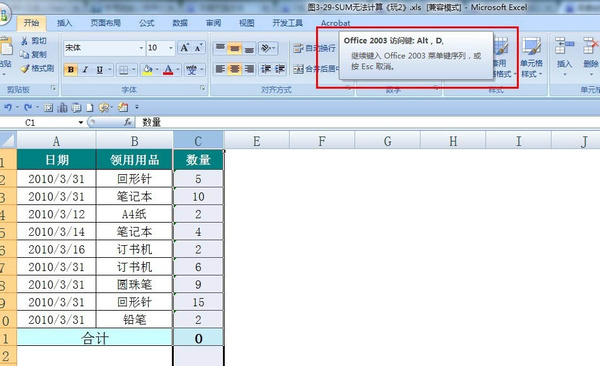600x366 pixels.
Task: Toggle Italic formatting
Action: pos(85,70)
